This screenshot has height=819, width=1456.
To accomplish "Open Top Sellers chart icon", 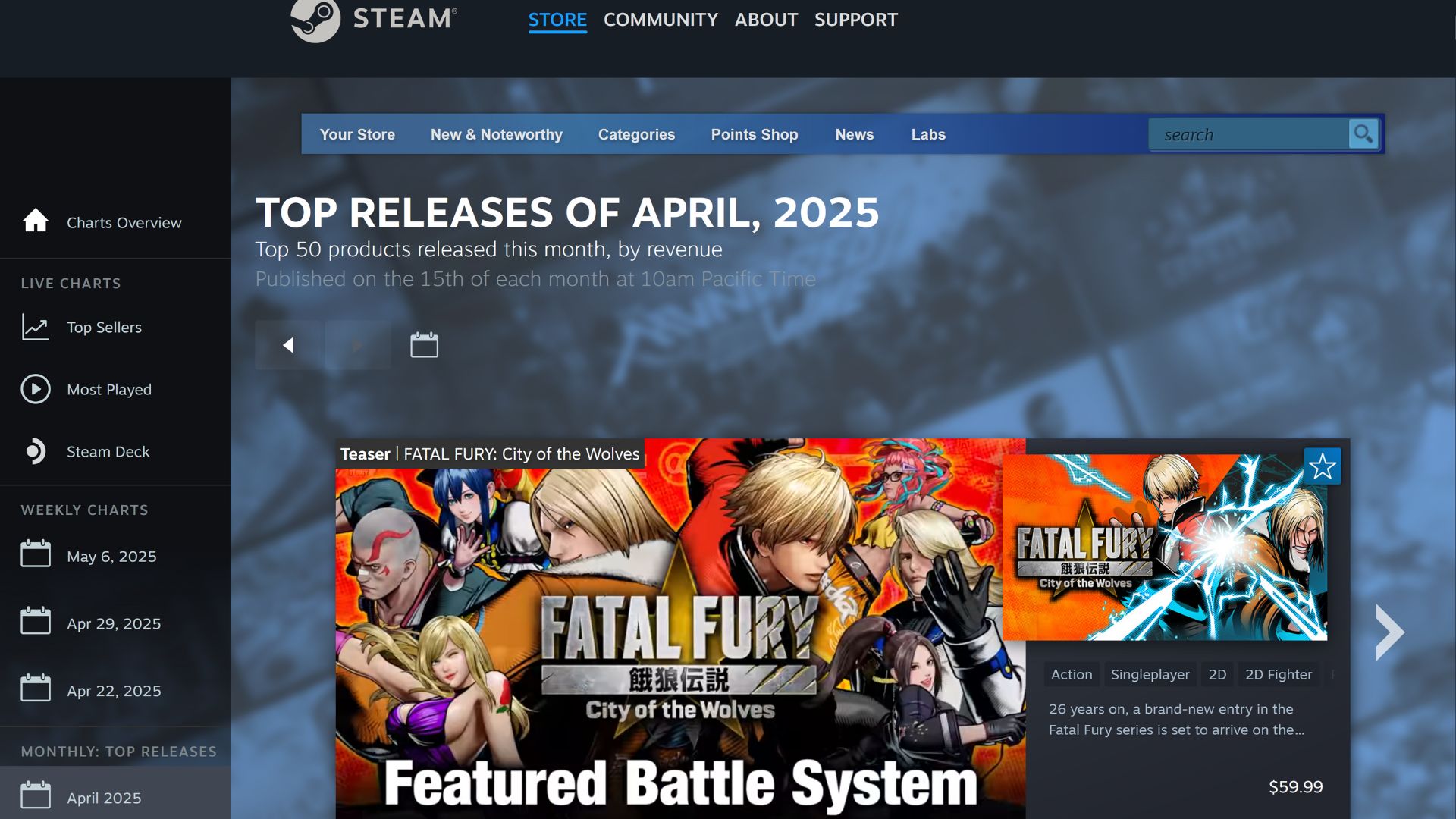I will (36, 327).
